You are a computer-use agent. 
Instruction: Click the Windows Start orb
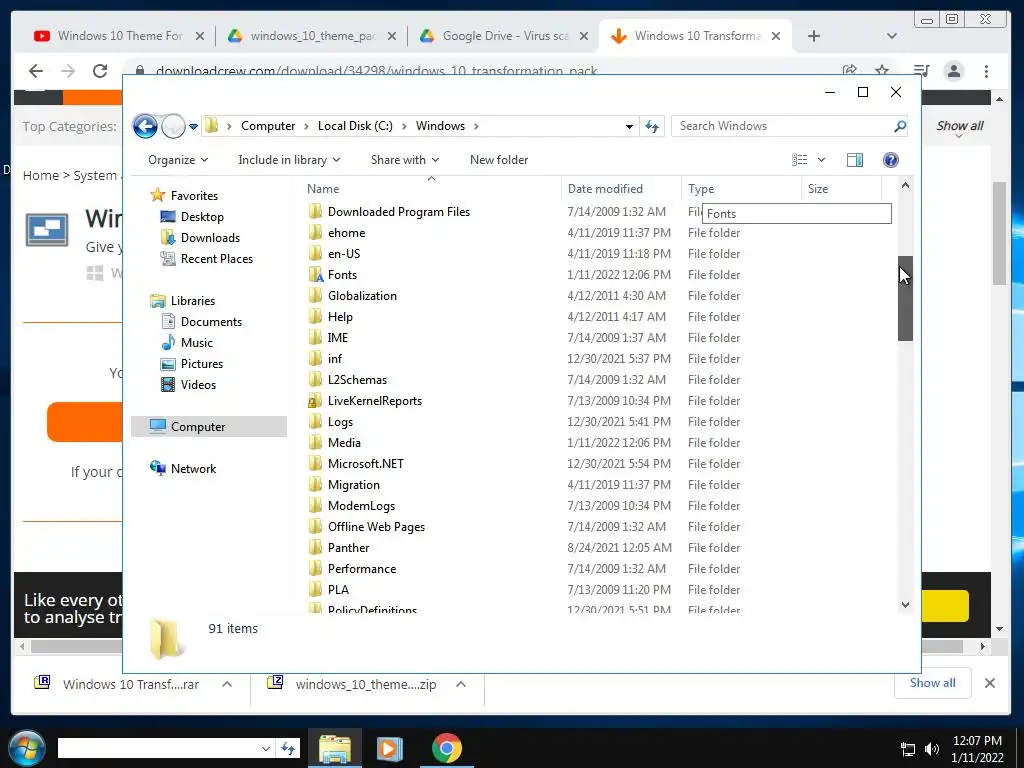coord(26,748)
